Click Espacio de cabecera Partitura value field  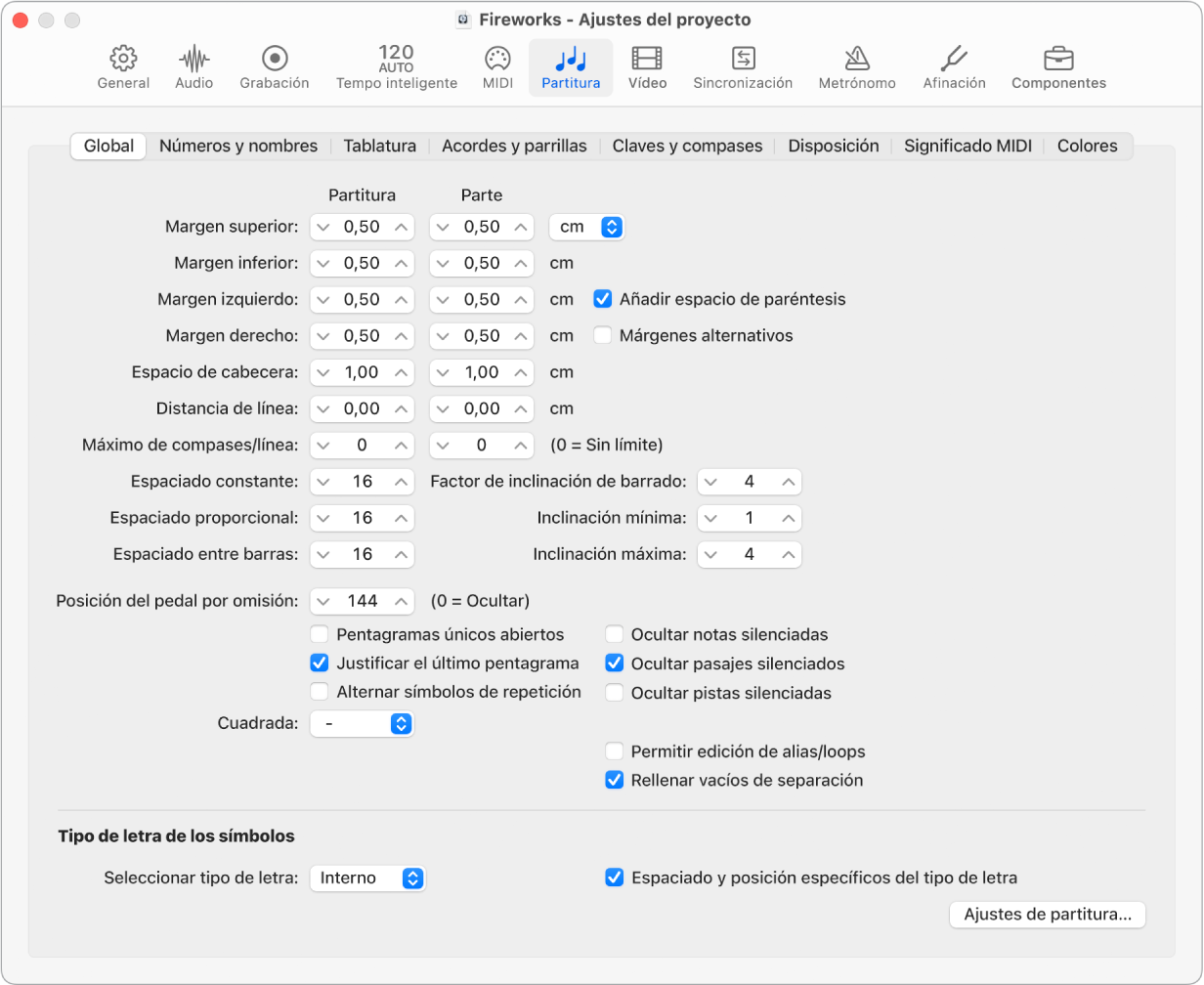pyautogui.click(x=363, y=372)
